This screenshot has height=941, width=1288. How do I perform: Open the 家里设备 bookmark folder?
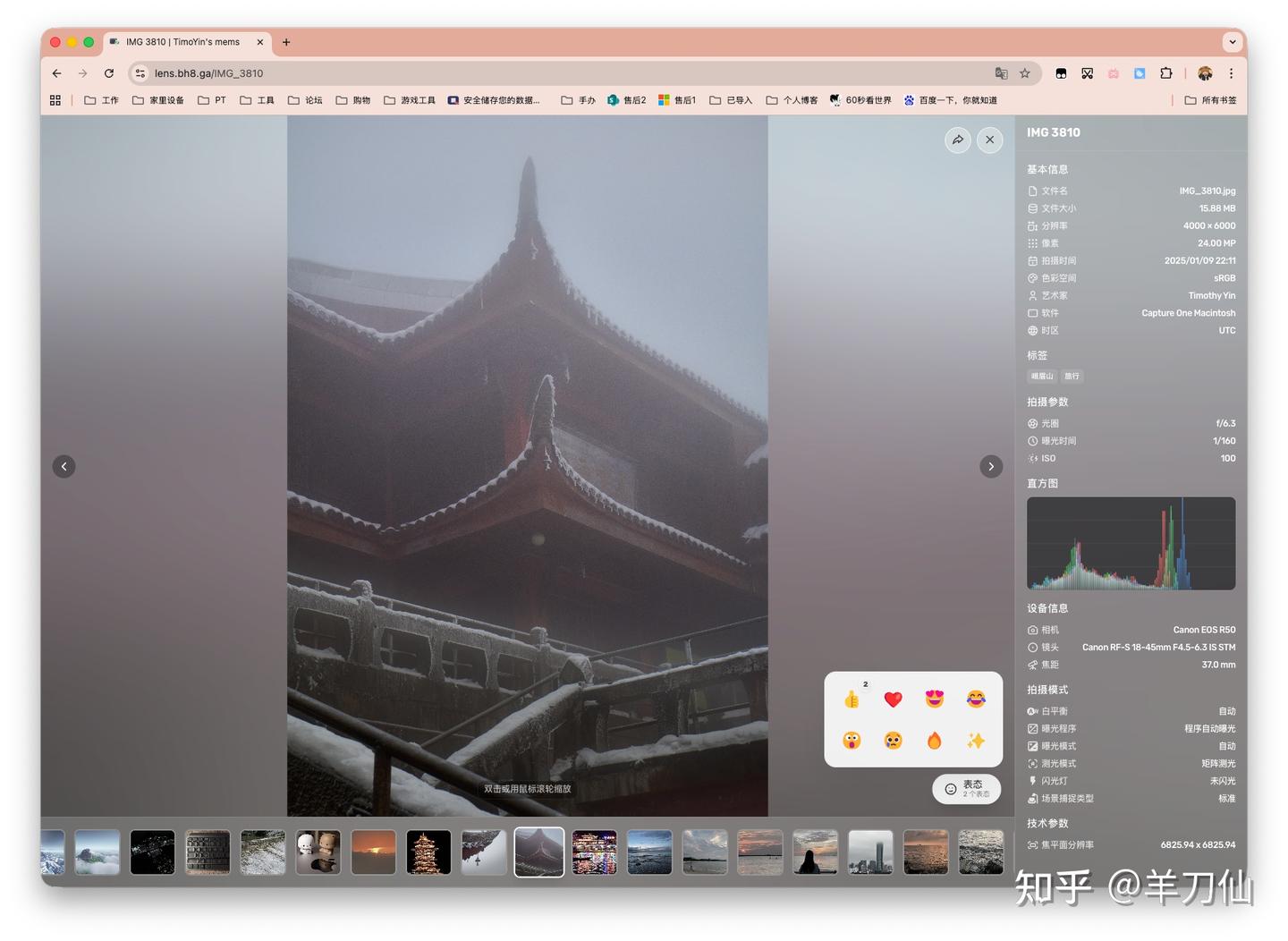[158, 100]
